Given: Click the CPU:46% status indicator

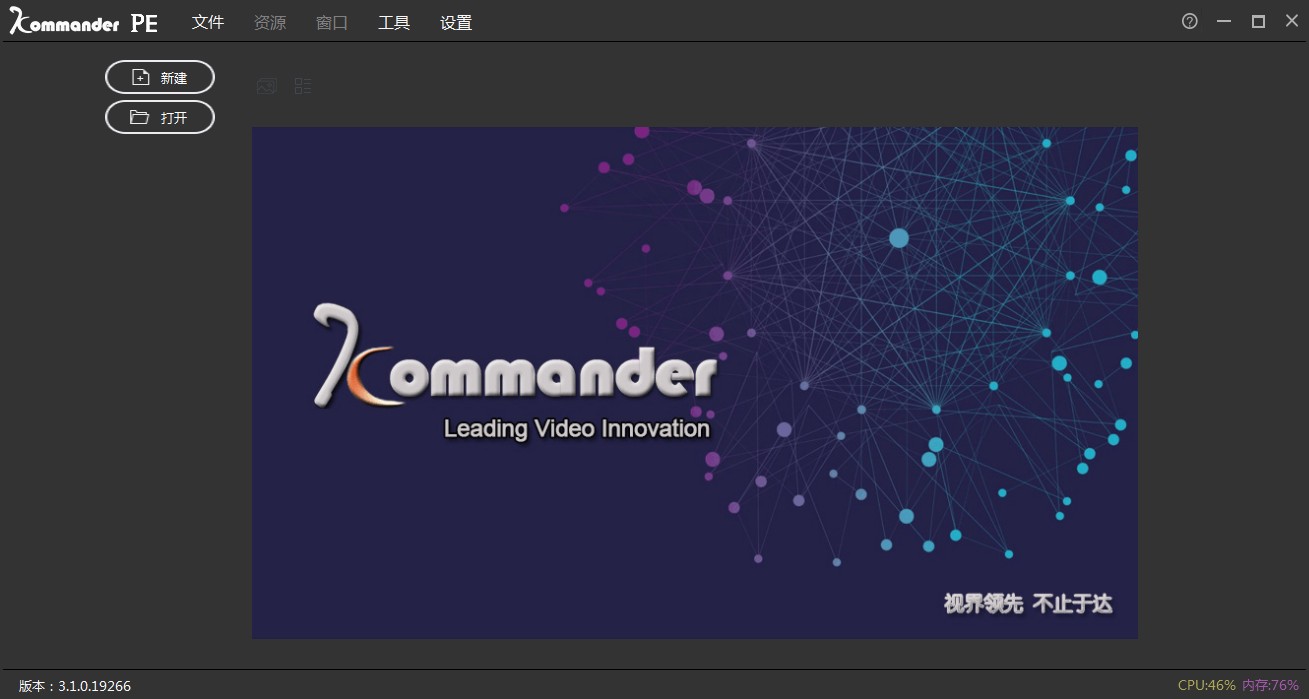Looking at the screenshot, I should [1207, 686].
